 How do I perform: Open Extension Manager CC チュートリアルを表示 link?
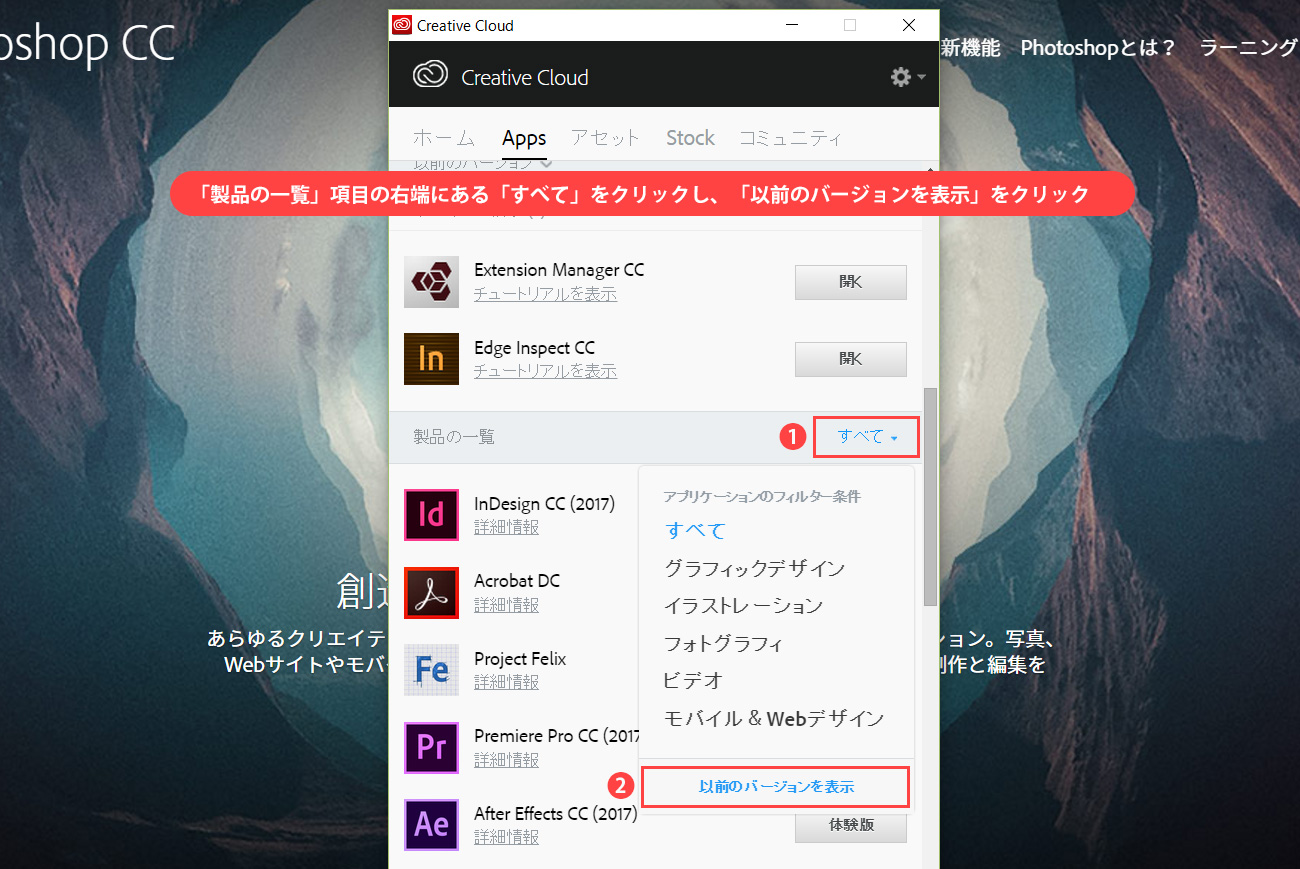(x=545, y=294)
